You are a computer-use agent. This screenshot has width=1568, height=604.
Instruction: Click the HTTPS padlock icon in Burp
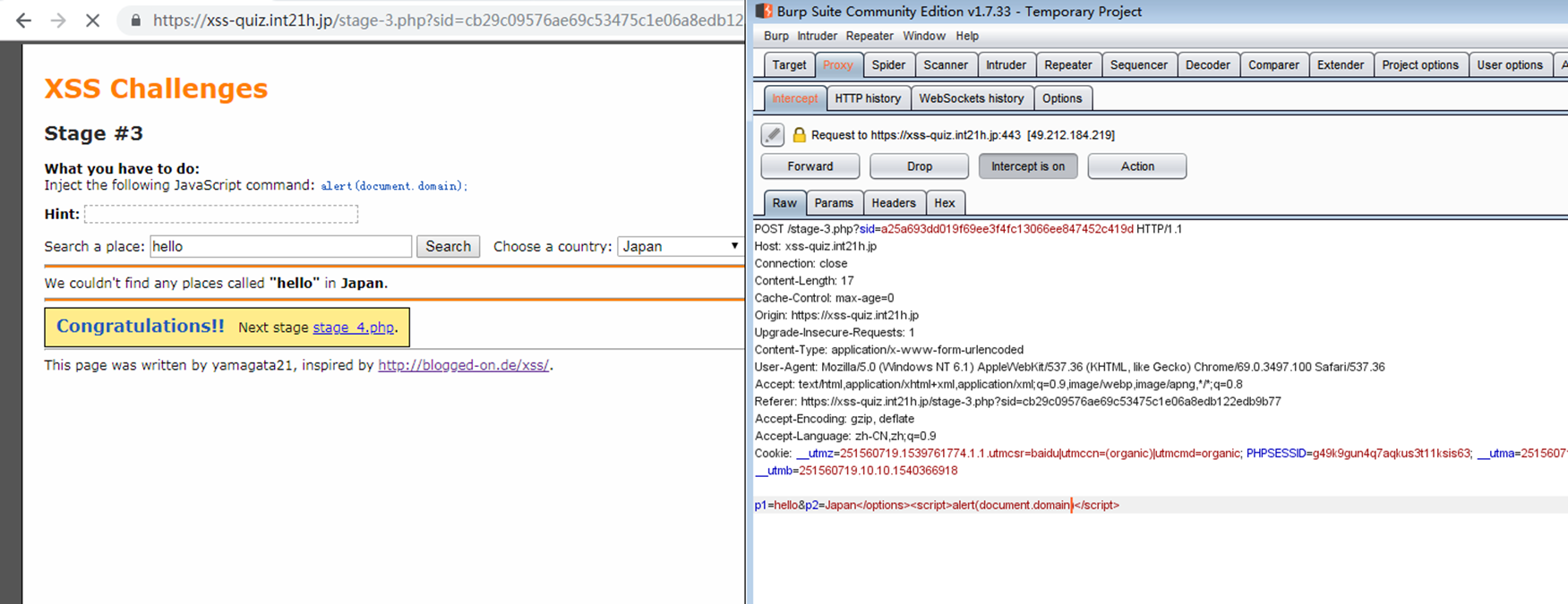(799, 134)
